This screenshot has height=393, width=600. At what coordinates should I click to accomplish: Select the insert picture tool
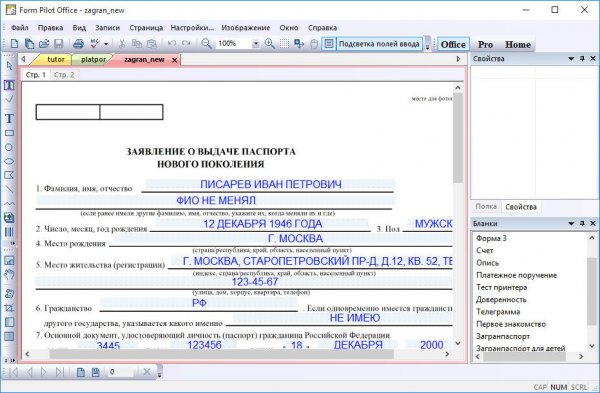(x=9, y=218)
